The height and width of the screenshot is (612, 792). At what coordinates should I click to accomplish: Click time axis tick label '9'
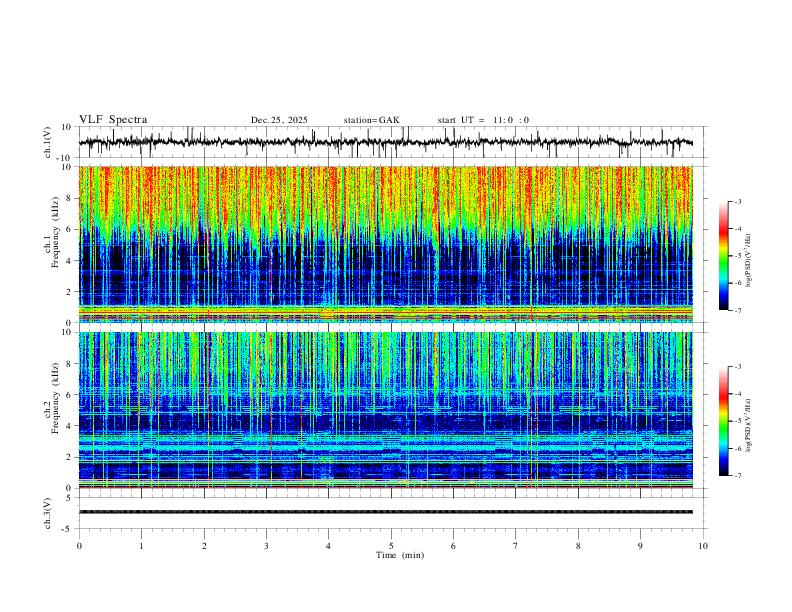tap(640, 546)
